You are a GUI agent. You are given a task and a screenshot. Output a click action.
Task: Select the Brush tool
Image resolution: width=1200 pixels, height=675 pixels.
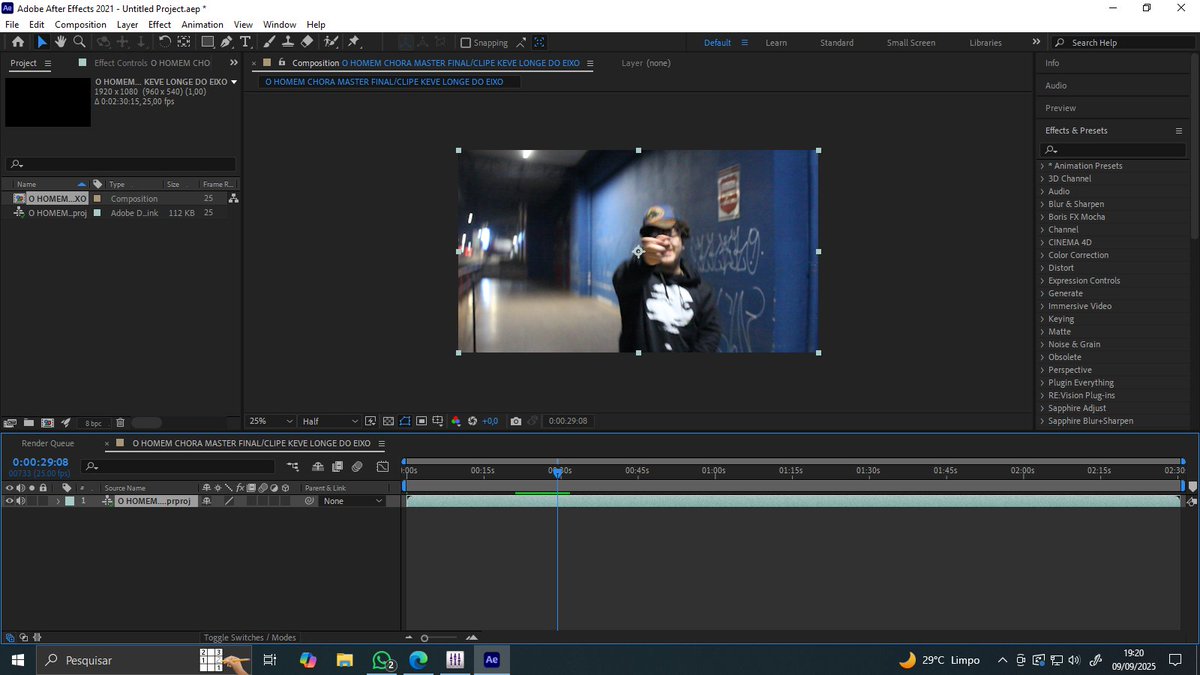tap(269, 42)
